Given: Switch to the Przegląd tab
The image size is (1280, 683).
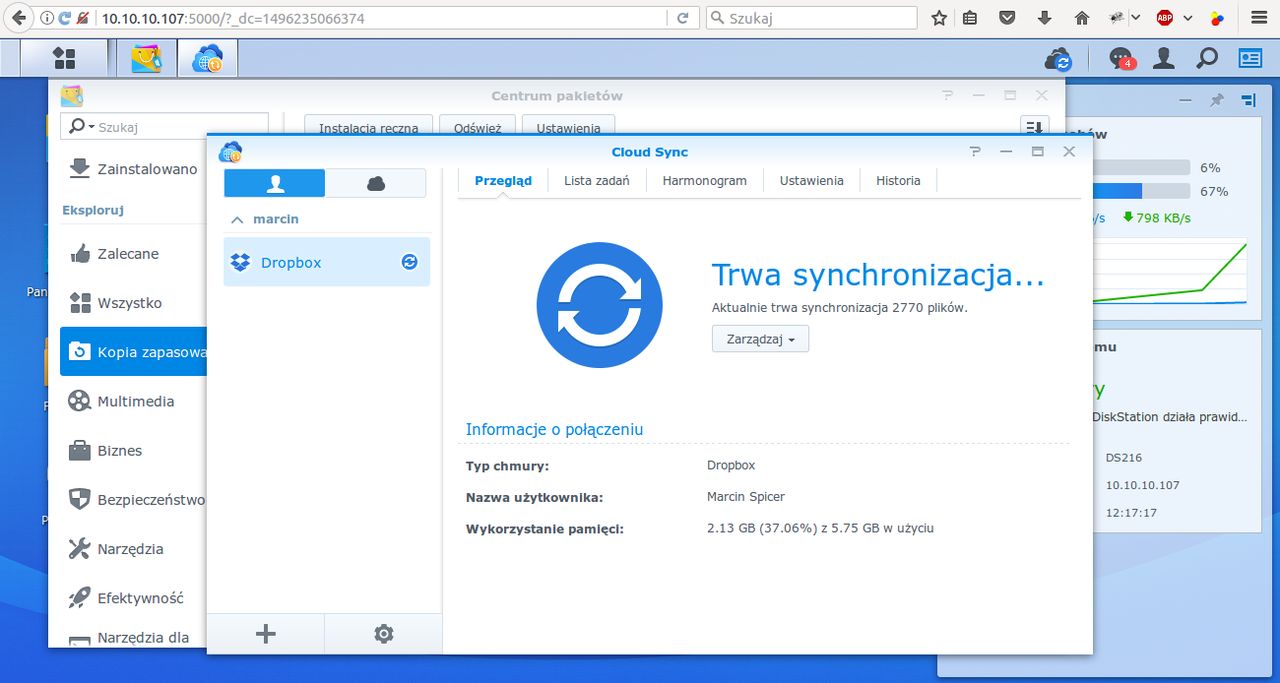Looking at the screenshot, I should click(x=503, y=181).
